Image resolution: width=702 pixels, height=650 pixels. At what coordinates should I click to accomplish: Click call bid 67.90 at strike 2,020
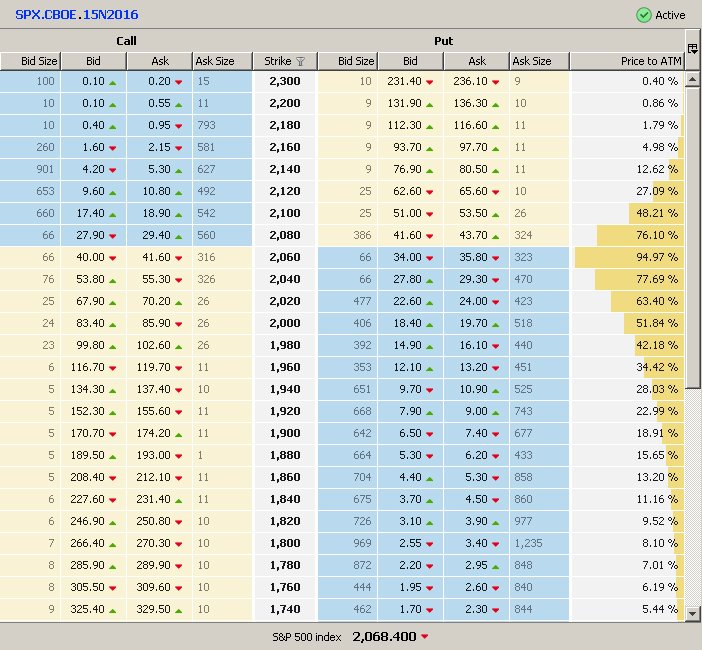tap(94, 301)
